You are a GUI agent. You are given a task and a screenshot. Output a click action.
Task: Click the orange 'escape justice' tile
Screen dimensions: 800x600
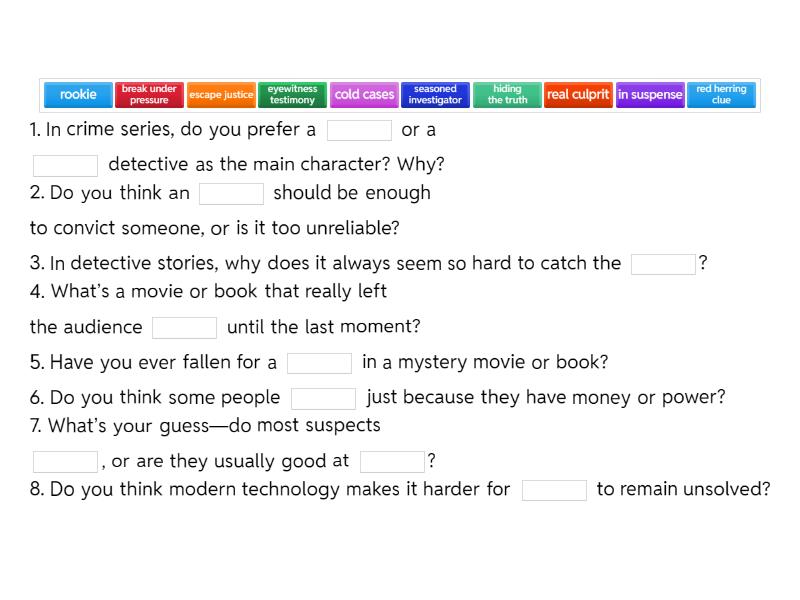click(x=221, y=95)
